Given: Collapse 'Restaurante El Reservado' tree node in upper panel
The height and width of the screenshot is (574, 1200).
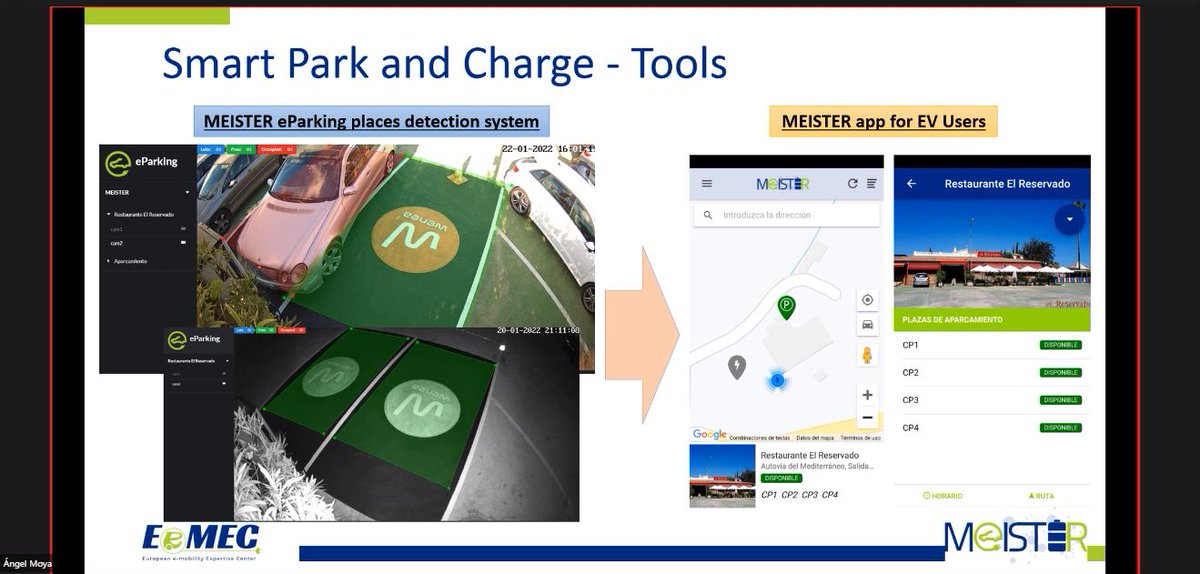Looking at the screenshot, I should tap(108, 215).
